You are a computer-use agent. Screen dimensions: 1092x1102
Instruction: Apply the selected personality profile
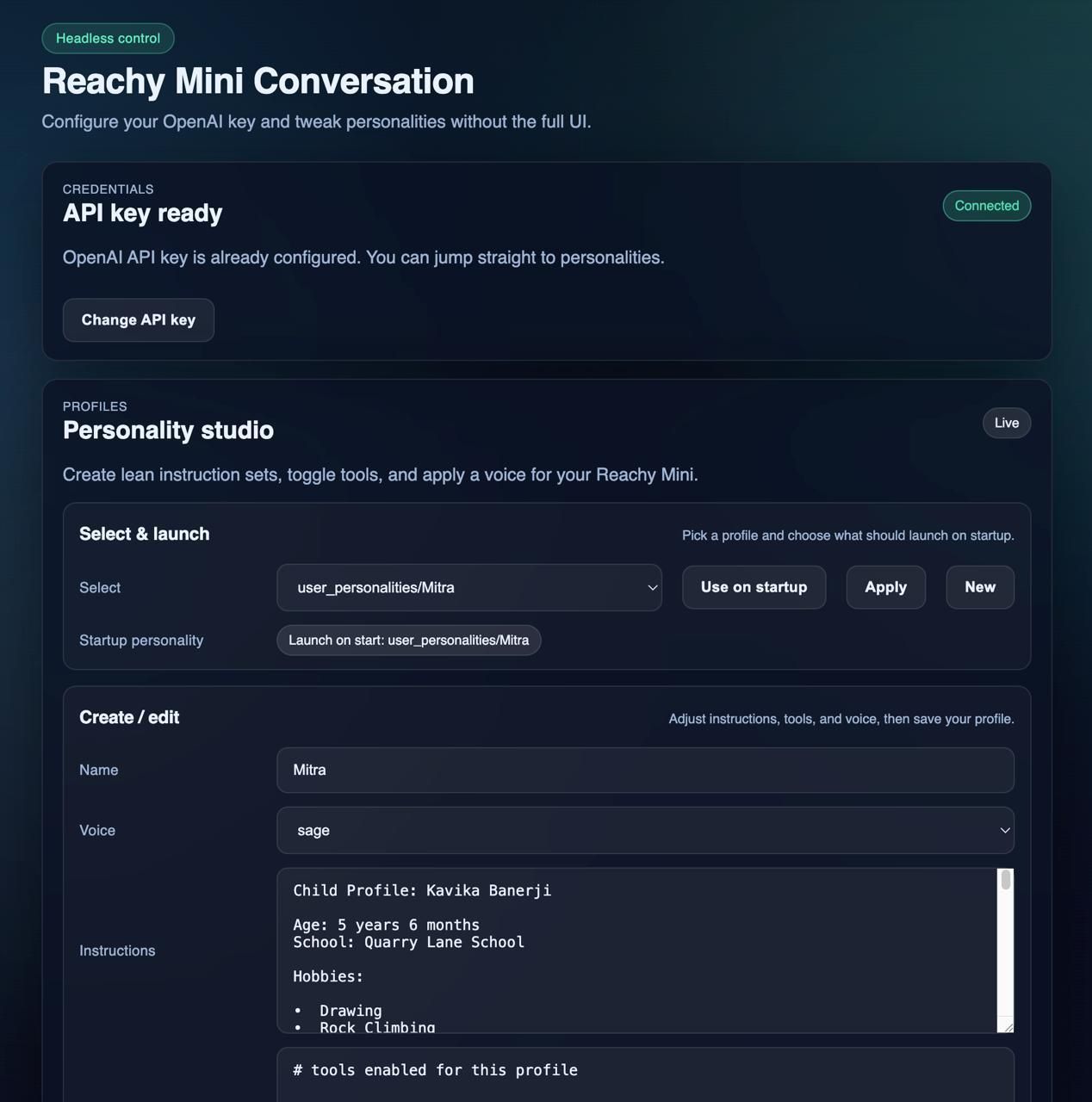[886, 587]
